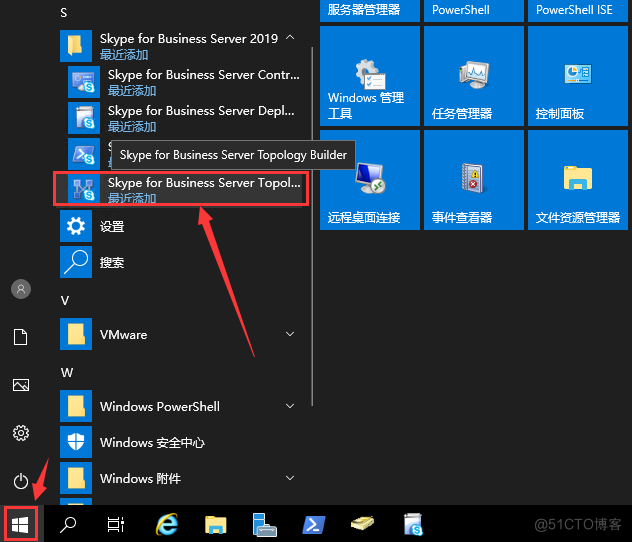Open Skype for Business Server Topology Builder
The height and width of the screenshot is (542, 632).
pyautogui.click(x=181, y=189)
